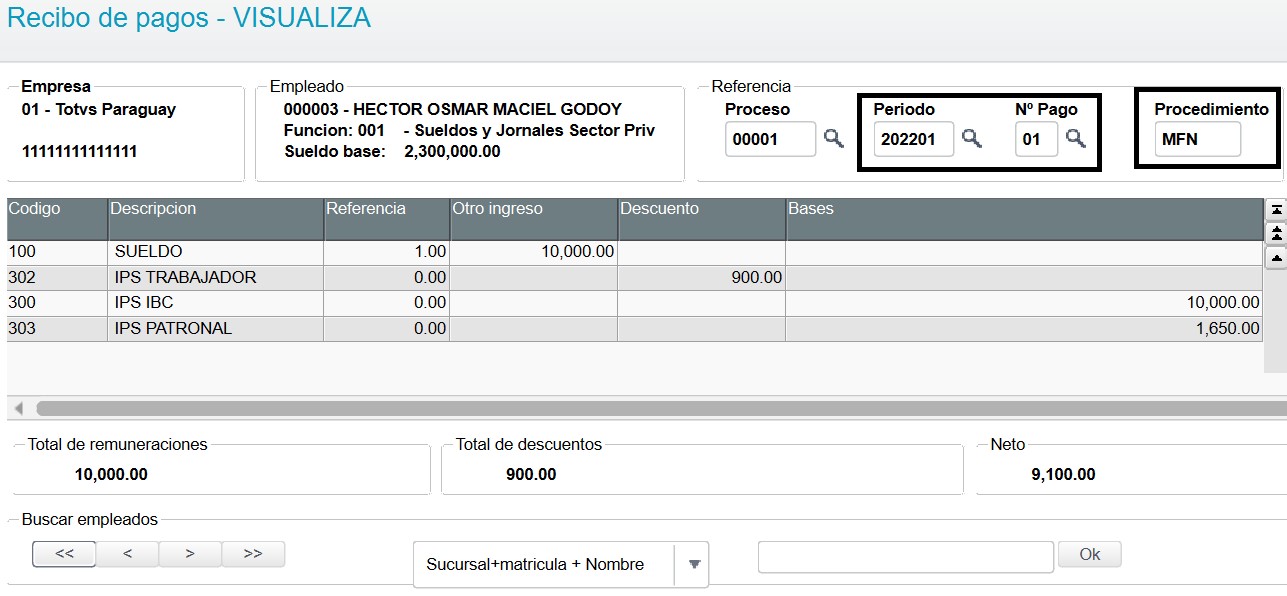Click code 100 cell in the grid
This screenshot has height=596, width=1287.
57,252
